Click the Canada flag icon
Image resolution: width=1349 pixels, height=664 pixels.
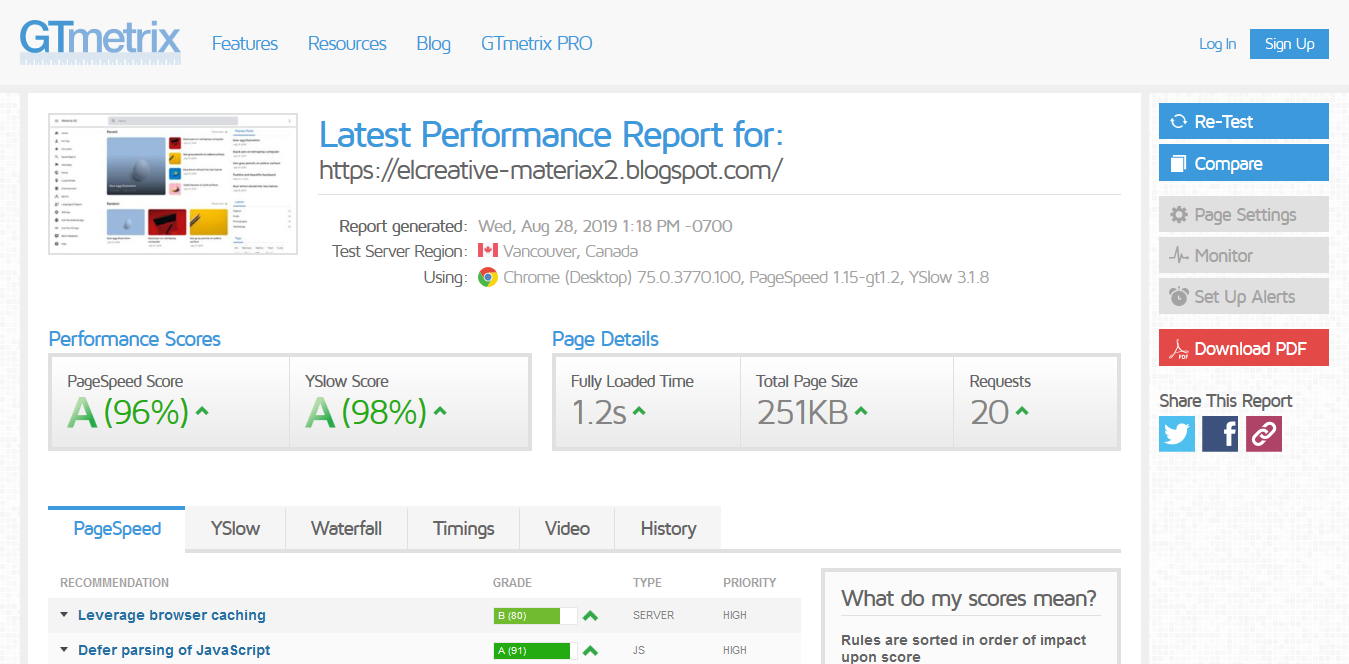pyautogui.click(x=488, y=251)
